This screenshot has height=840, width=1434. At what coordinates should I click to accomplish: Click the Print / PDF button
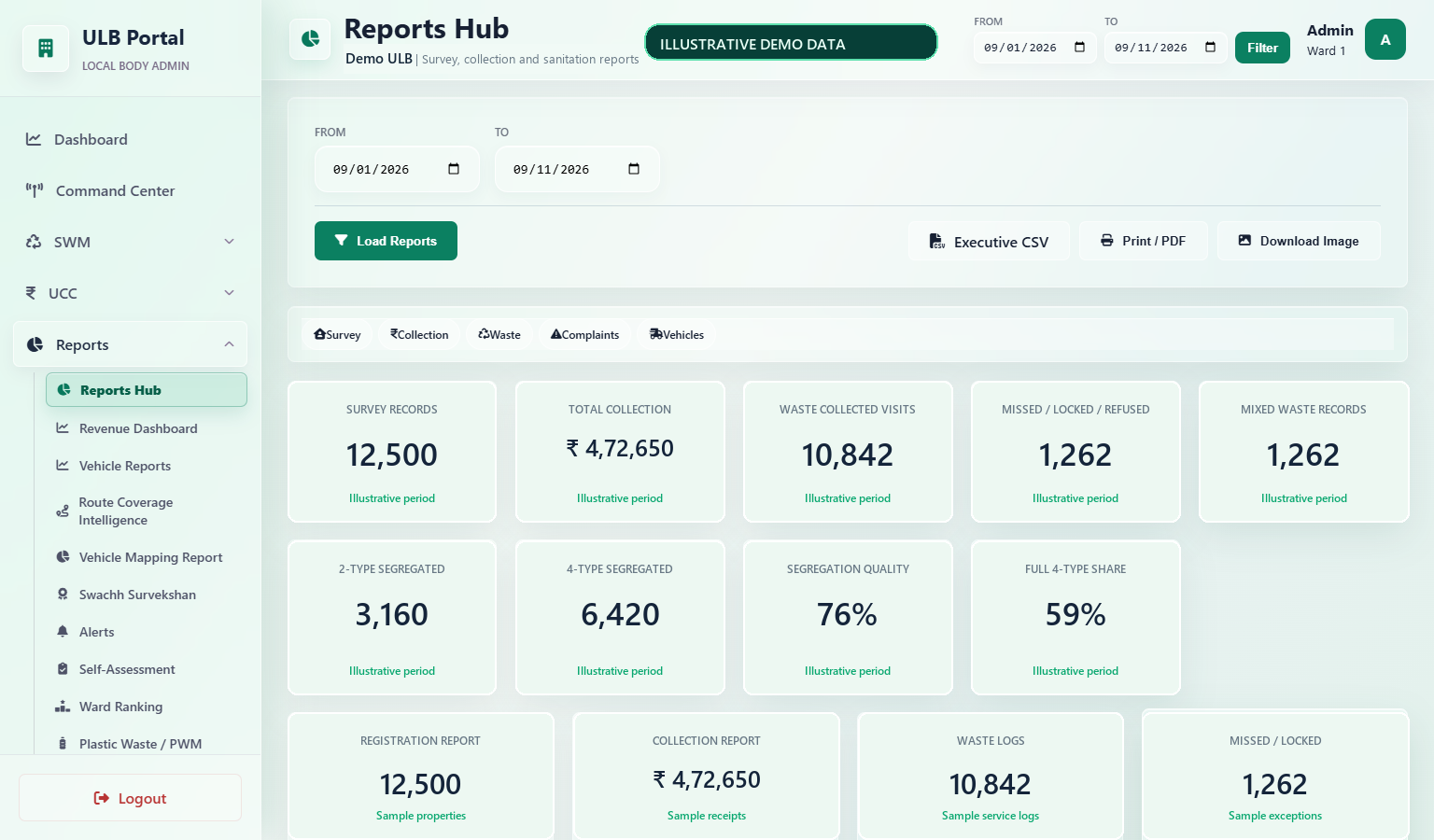(1144, 241)
